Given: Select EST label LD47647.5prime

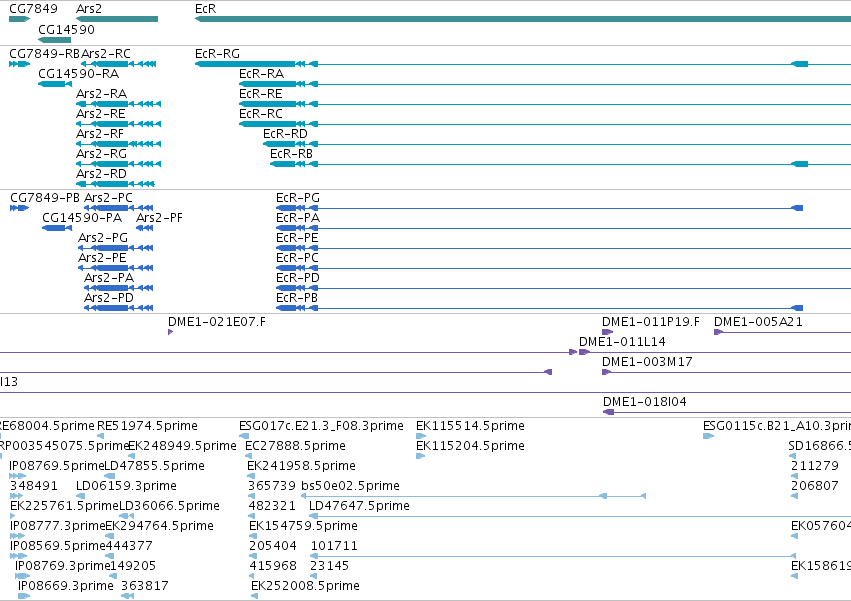Looking at the screenshot, I should point(359,507).
